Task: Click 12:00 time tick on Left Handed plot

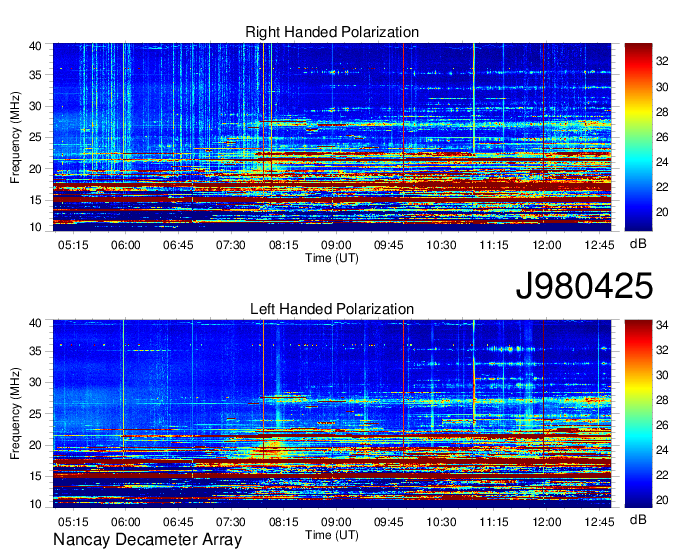Action: [546, 522]
